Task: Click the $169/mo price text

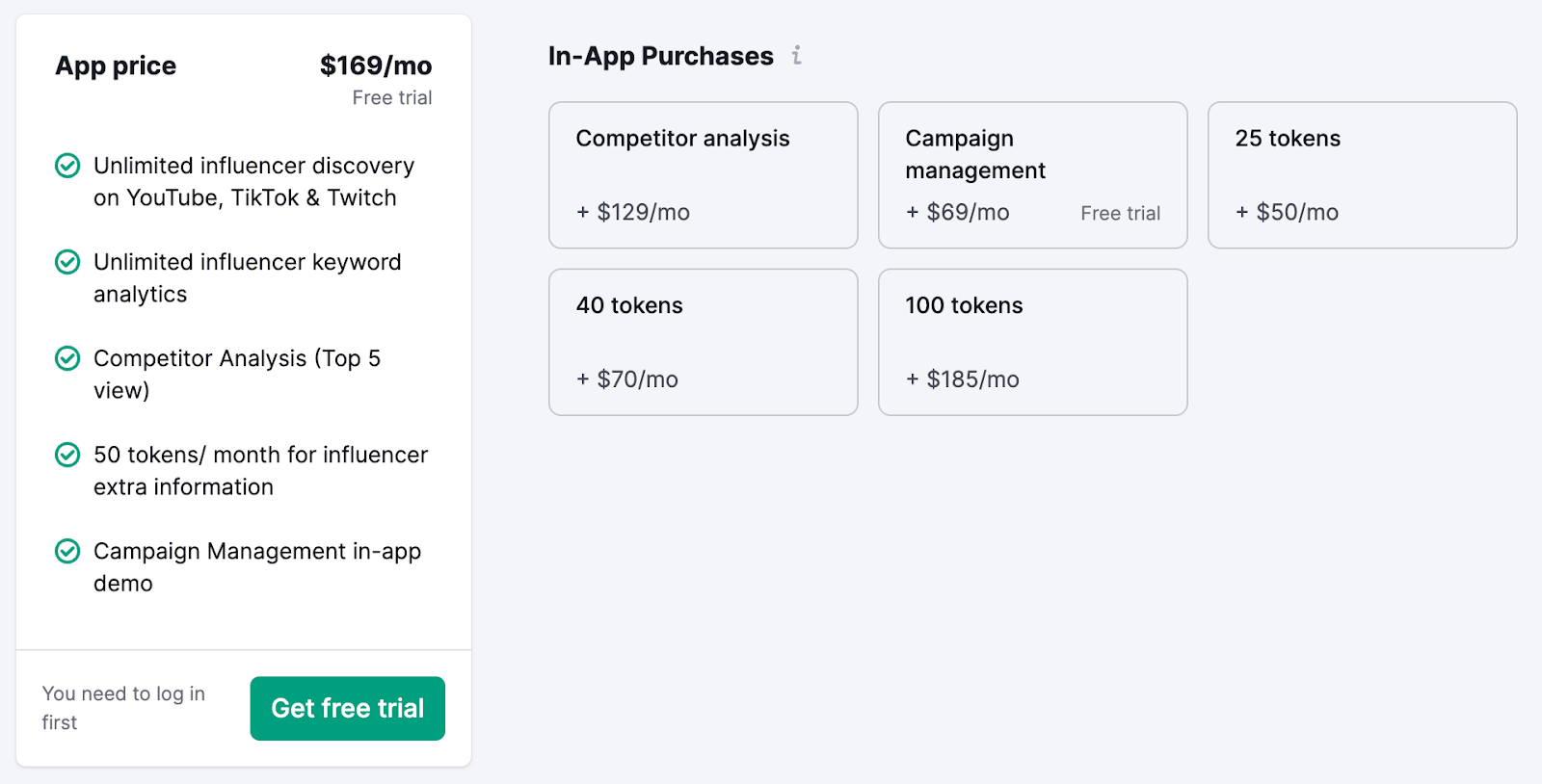Action: coord(374,65)
